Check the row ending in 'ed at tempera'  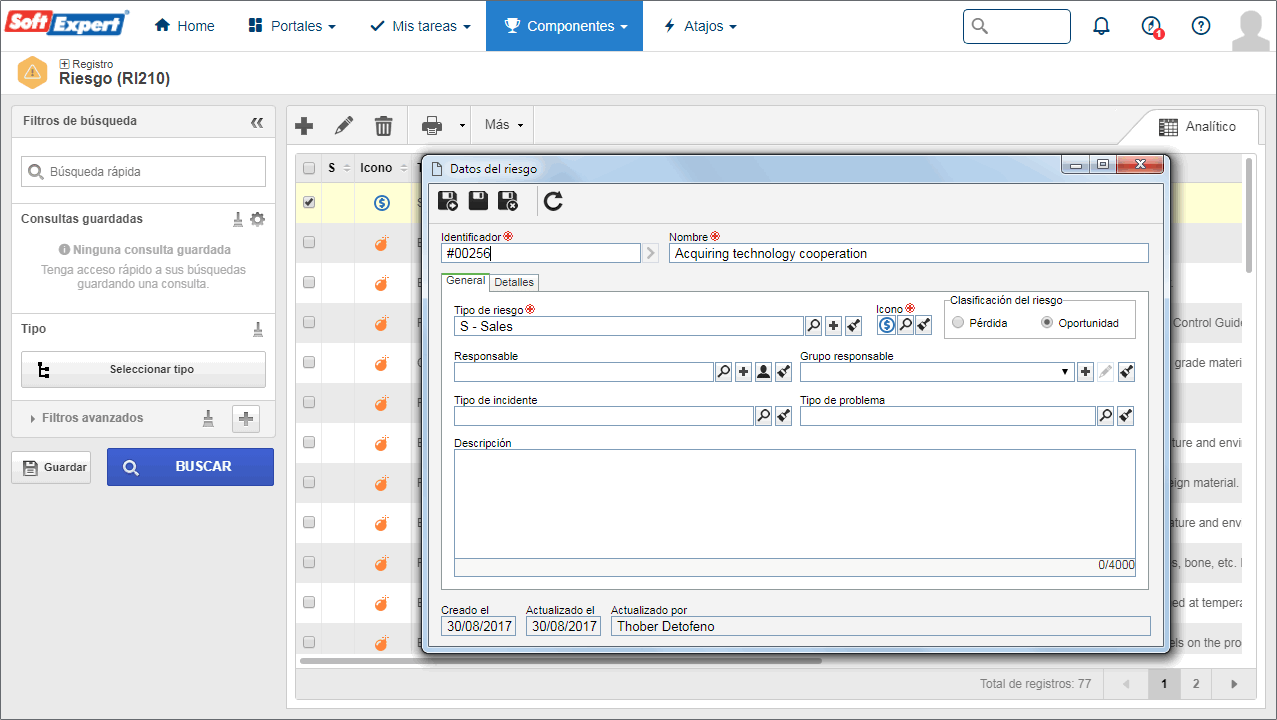[x=309, y=602]
